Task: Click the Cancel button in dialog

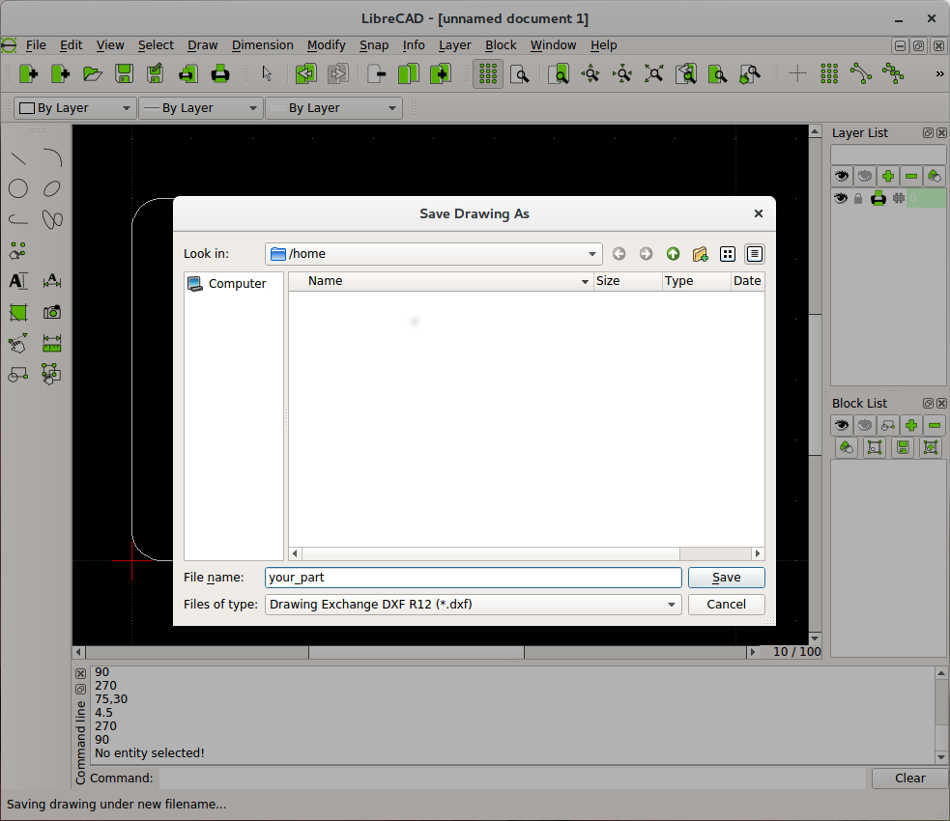Action: [726, 604]
